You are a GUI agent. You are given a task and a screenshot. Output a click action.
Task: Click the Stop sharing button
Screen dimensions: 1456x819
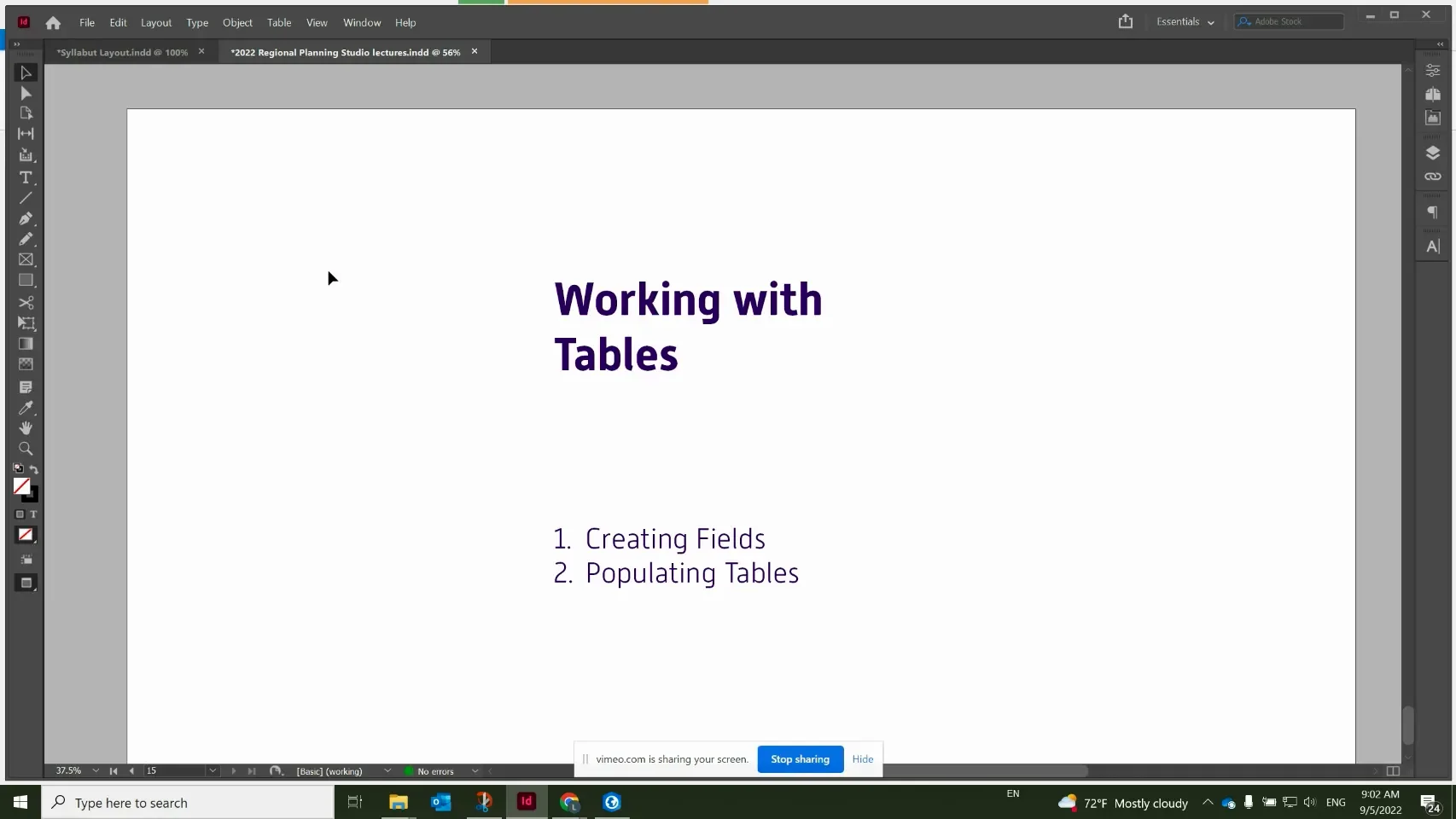799,758
